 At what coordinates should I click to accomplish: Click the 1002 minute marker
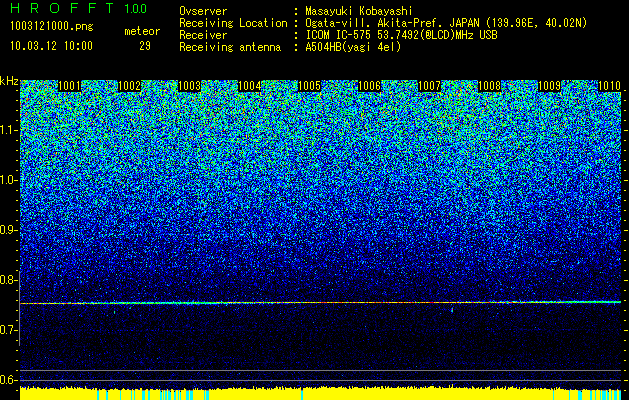[x=130, y=86]
